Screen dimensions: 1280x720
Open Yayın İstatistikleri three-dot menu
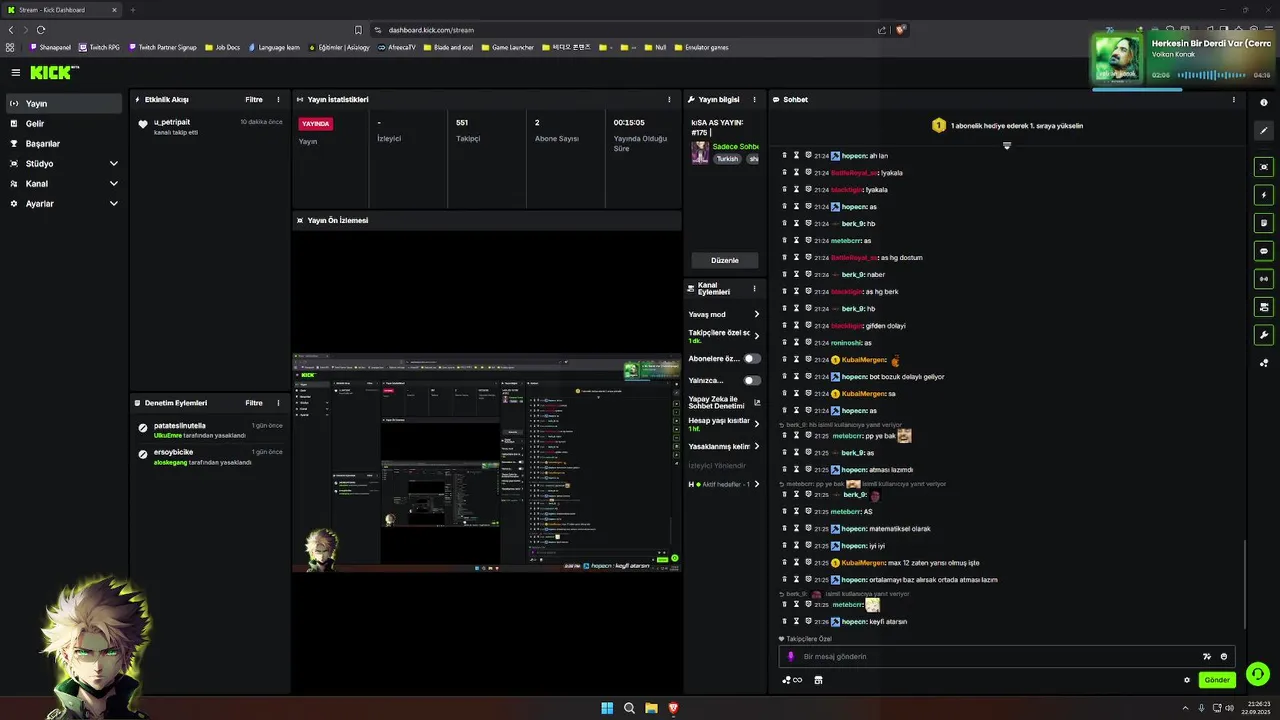(669, 100)
